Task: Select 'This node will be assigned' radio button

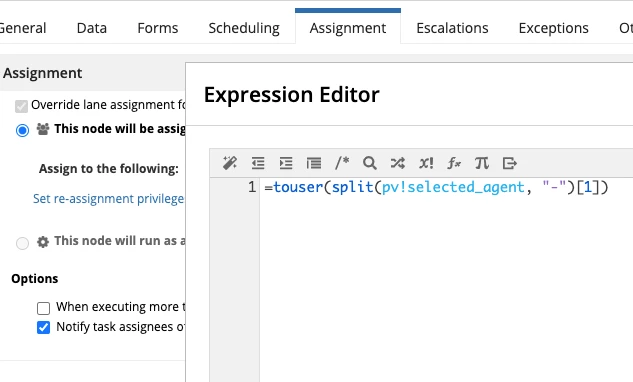Action: (22, 130)
